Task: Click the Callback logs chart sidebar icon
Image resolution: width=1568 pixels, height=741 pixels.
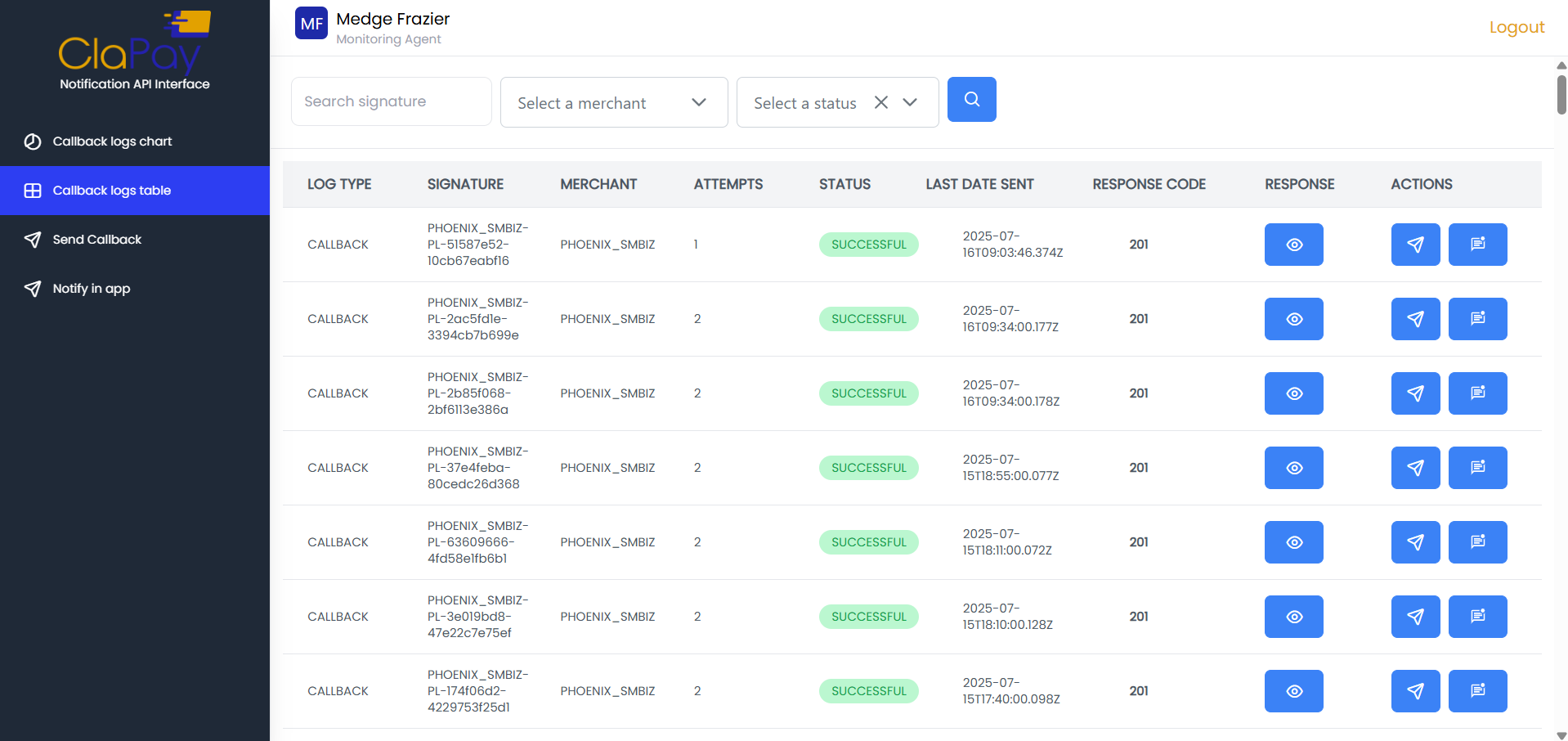Action: 32,141
